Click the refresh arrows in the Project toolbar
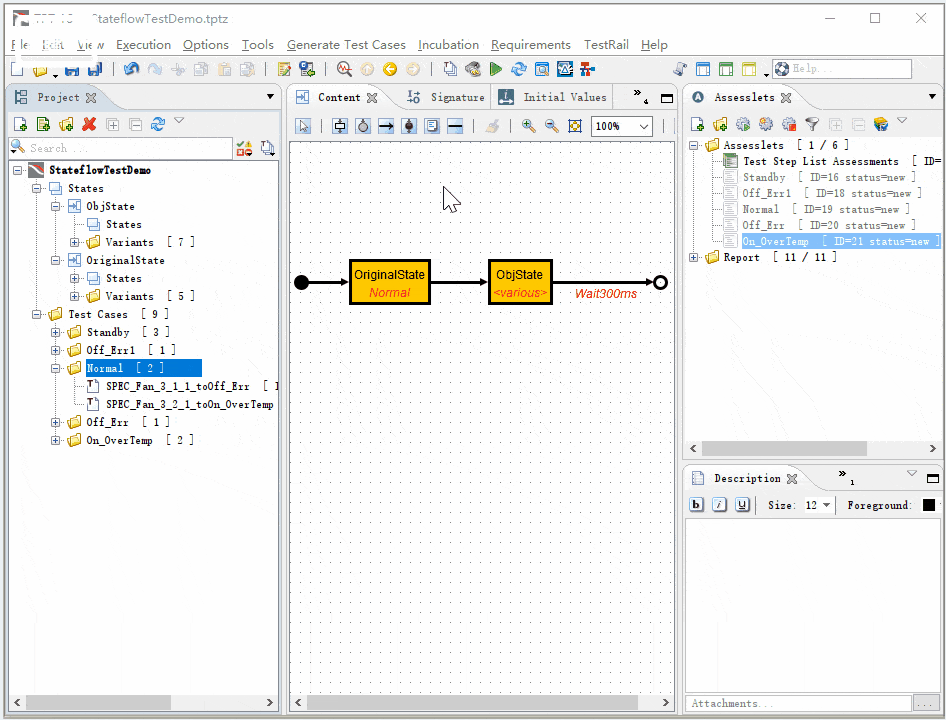The image size is (946, 720). (x=158, y=124)
